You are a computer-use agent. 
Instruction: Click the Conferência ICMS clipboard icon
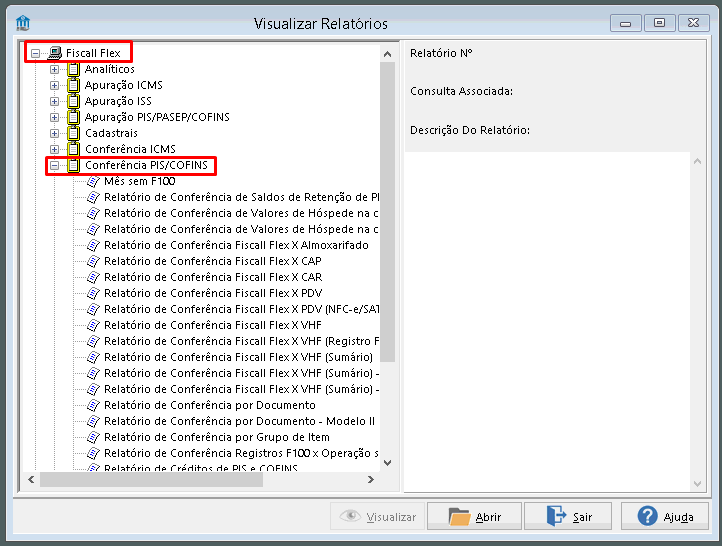point(73,149)
